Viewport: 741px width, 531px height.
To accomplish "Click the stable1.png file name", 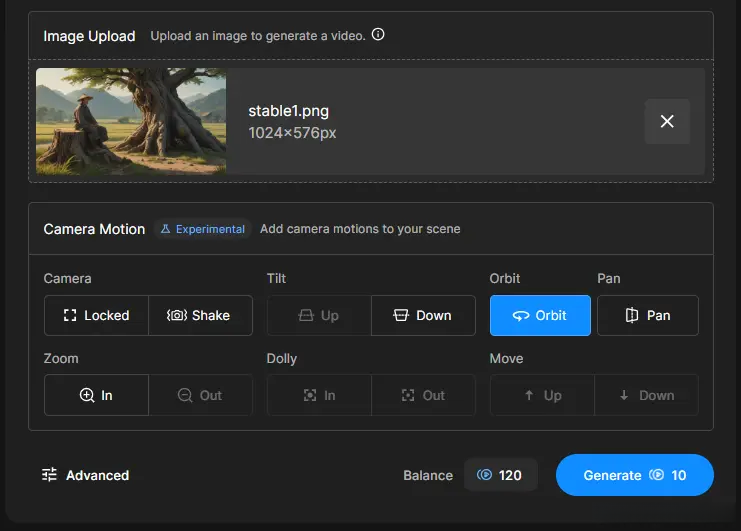I will (x=288, y=111).
